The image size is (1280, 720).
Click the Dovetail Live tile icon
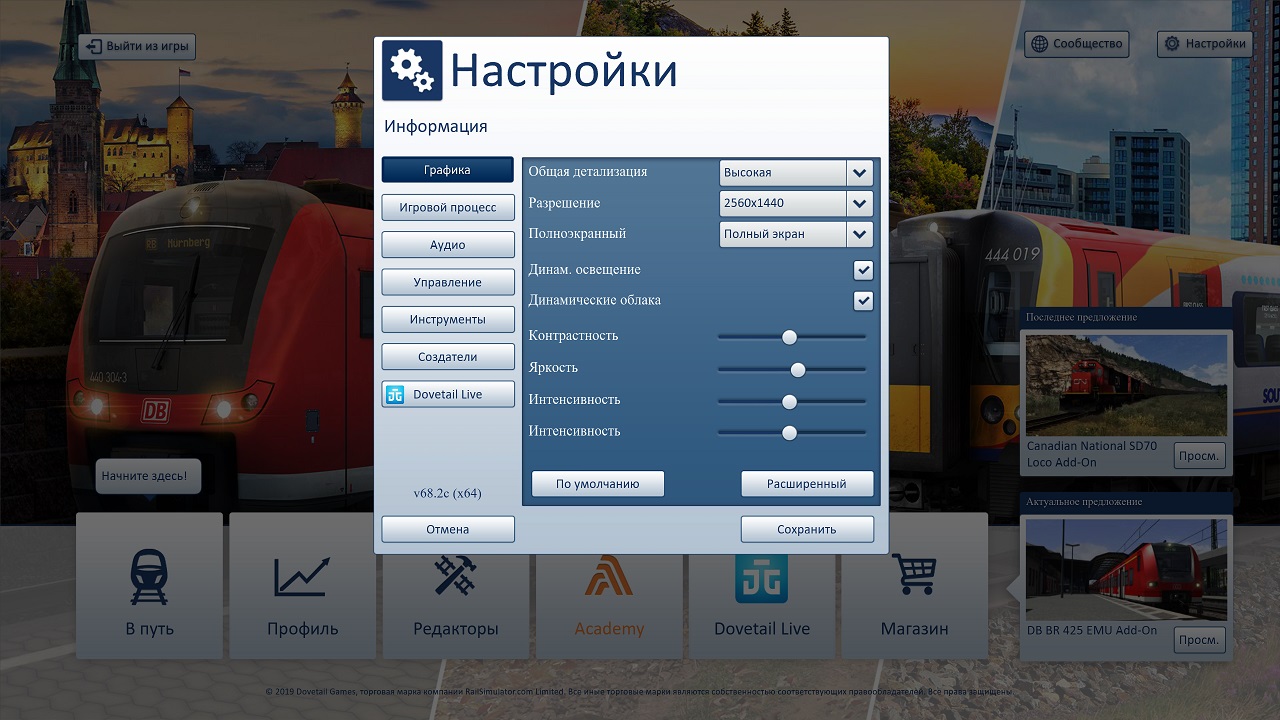[x=761, y=577]
